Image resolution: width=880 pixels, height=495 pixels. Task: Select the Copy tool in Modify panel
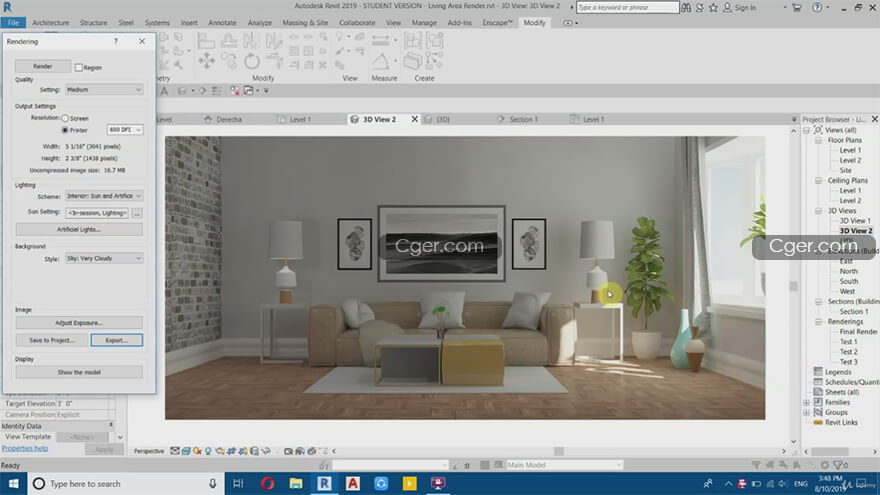(x=229, y=61)
